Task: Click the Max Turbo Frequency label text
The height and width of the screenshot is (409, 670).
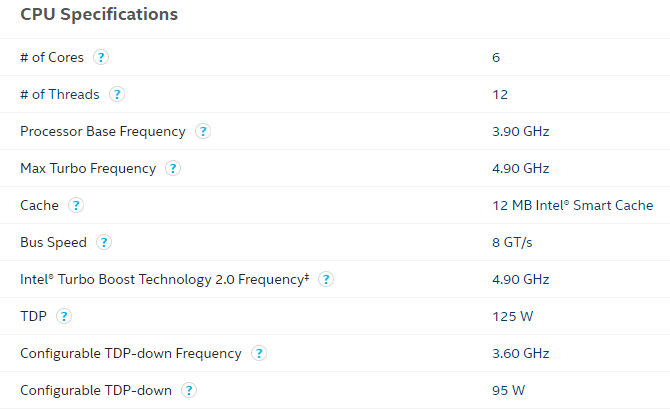Action: [x=88, y=169]
